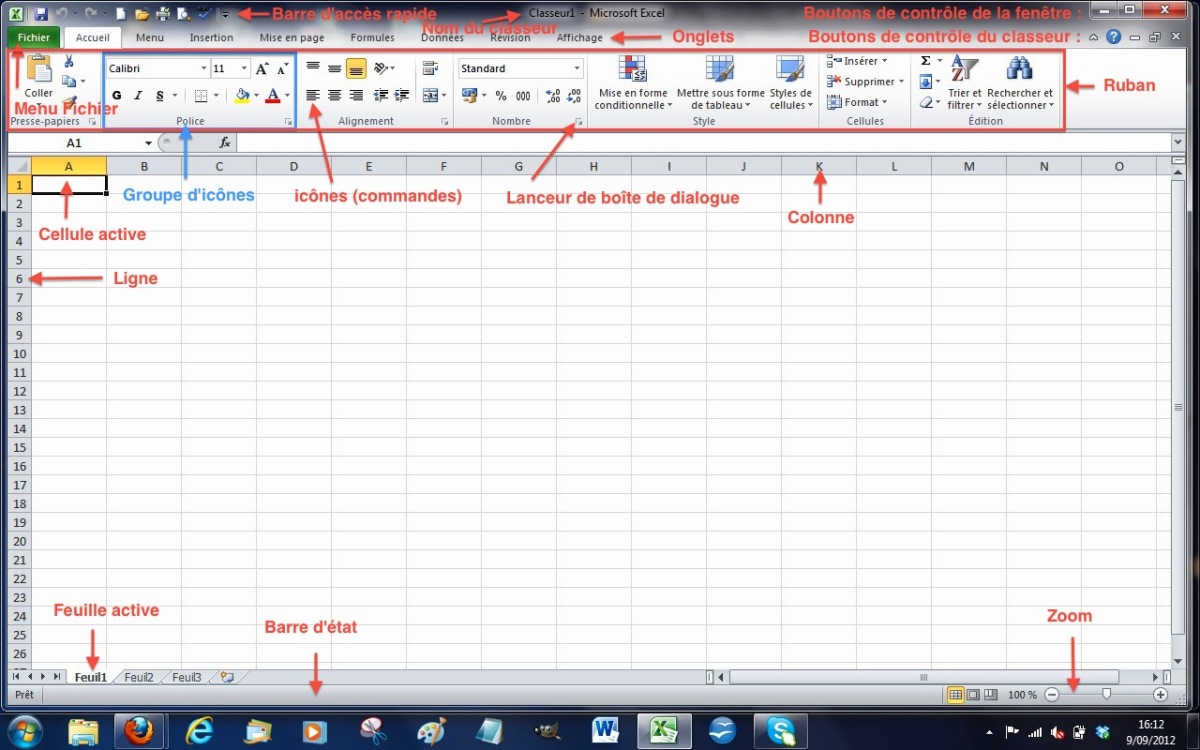Decrease the cell indent
The height and width of the screenshot is (750, 1200).
pyautogui.click(x=381, y=95)
